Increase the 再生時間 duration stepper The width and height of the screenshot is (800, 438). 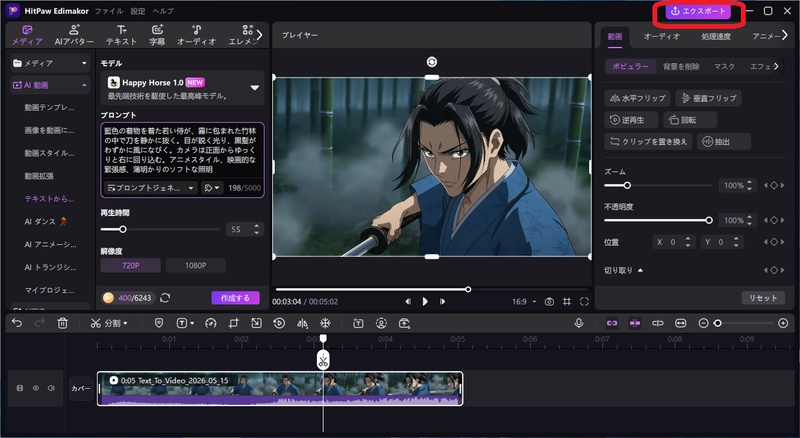[257, 226]
